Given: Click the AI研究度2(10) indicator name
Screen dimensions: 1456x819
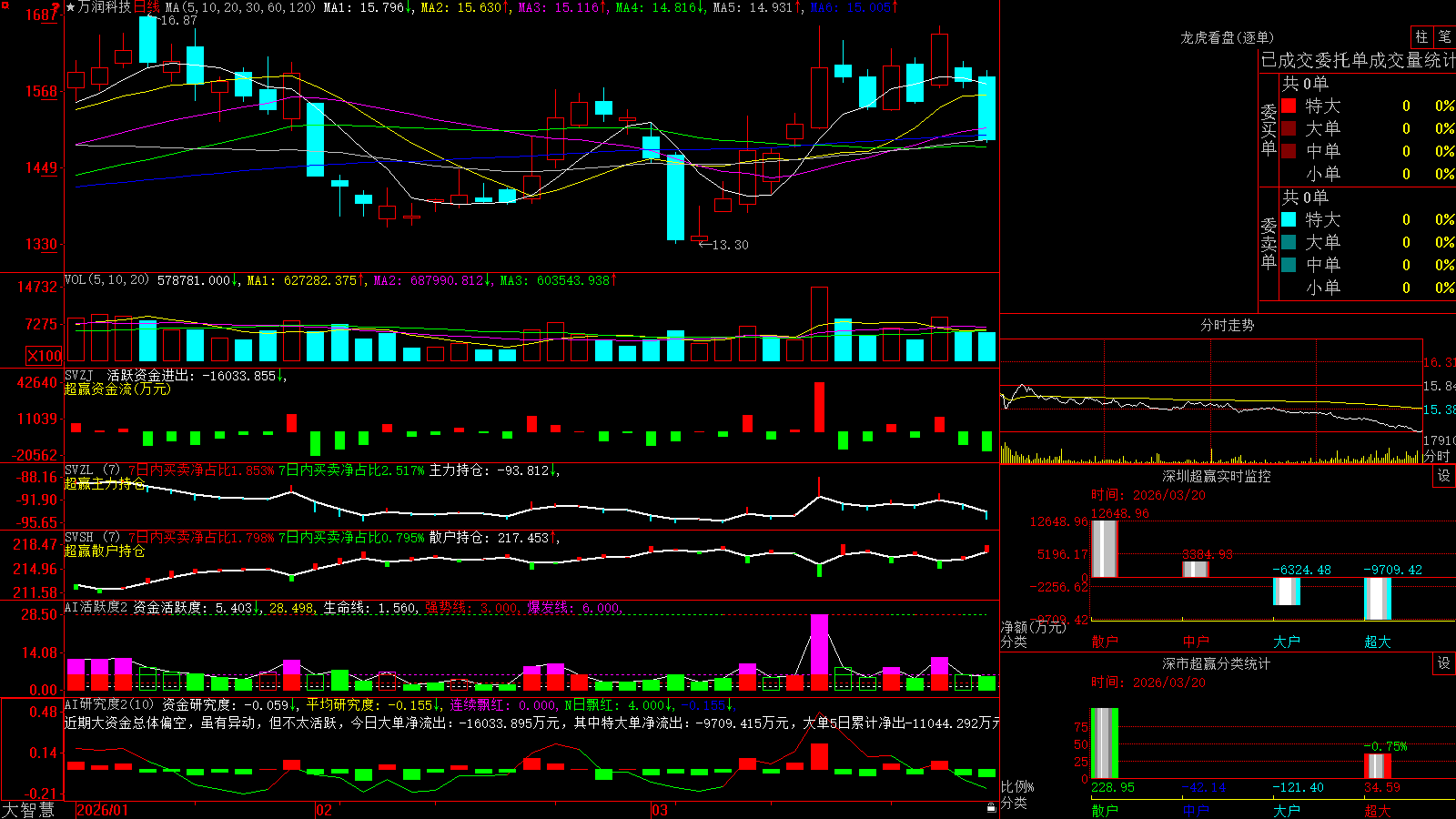Looking at the screenshot, I should [110, 704].
